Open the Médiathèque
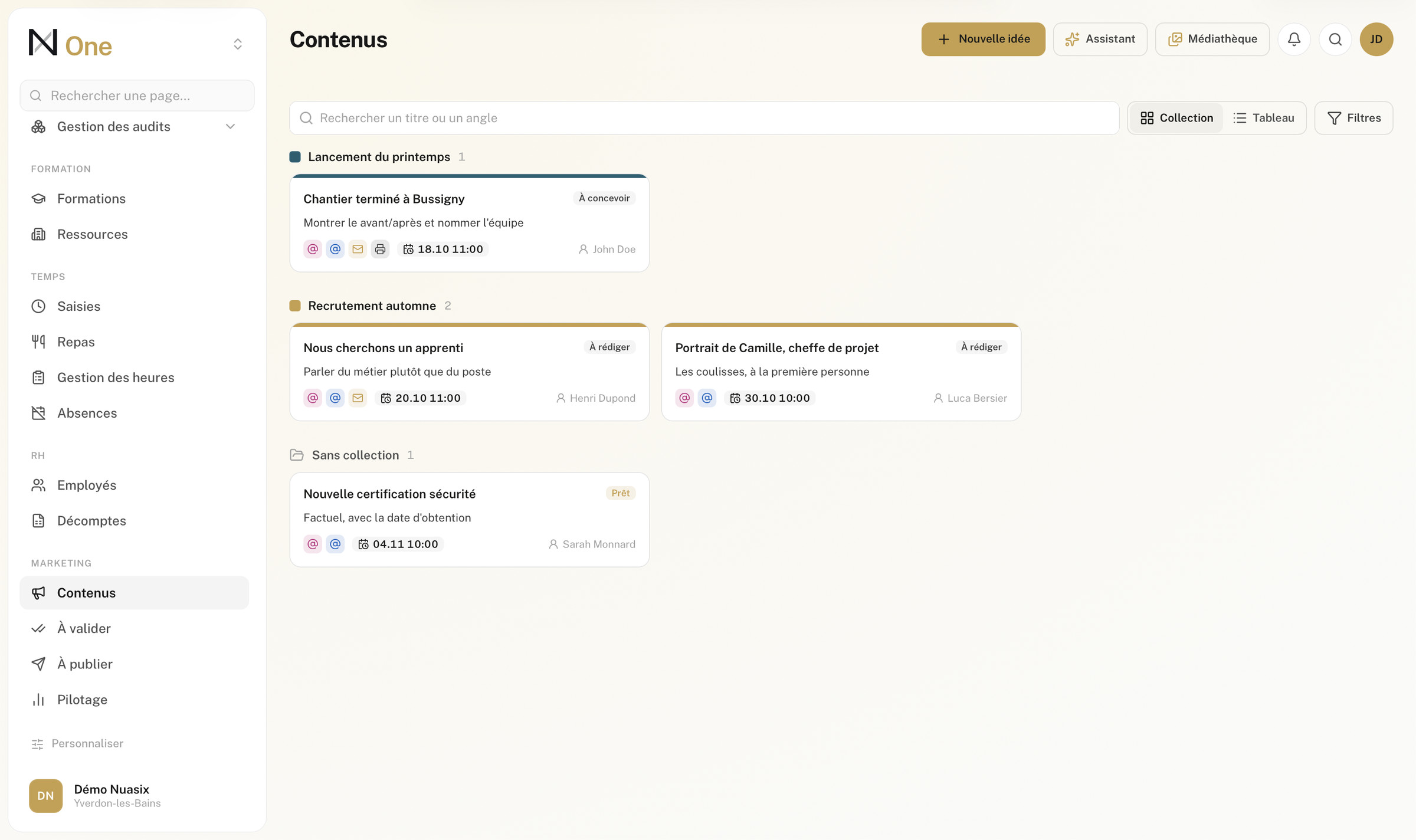The height and width of the screenshot is (840, 1416). click(1212, 39)
